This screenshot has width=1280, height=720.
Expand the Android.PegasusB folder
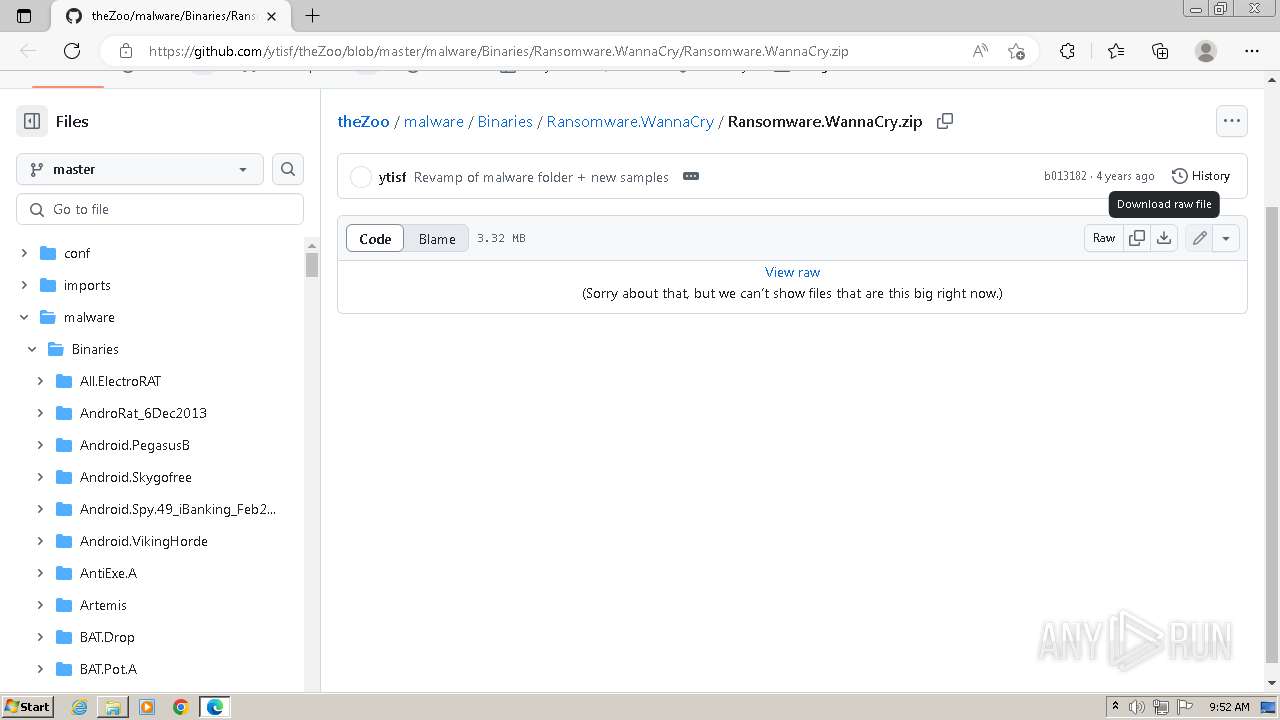point(40,445)
